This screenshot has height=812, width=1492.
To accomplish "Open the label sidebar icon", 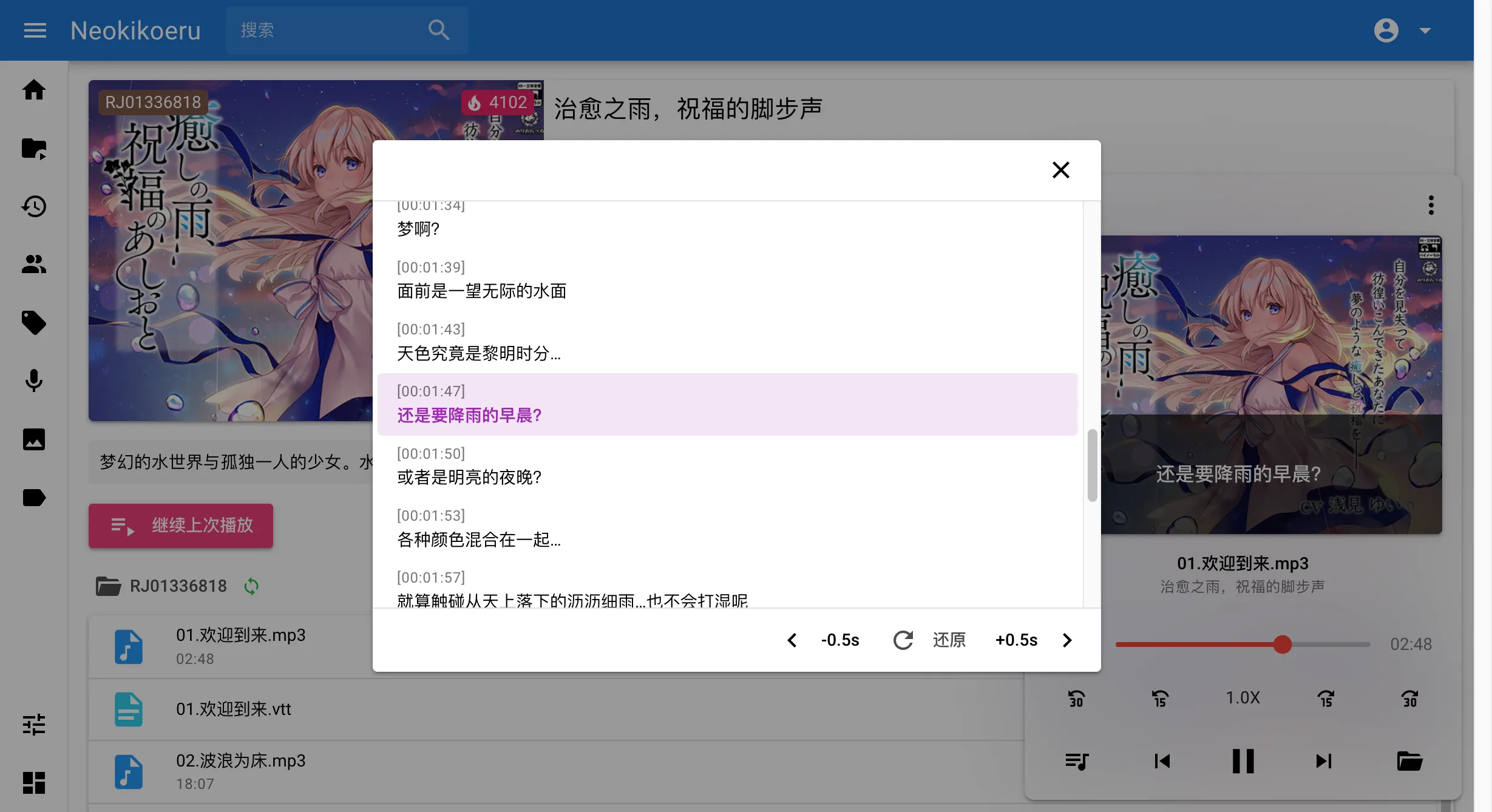I will tap(34, 498).
